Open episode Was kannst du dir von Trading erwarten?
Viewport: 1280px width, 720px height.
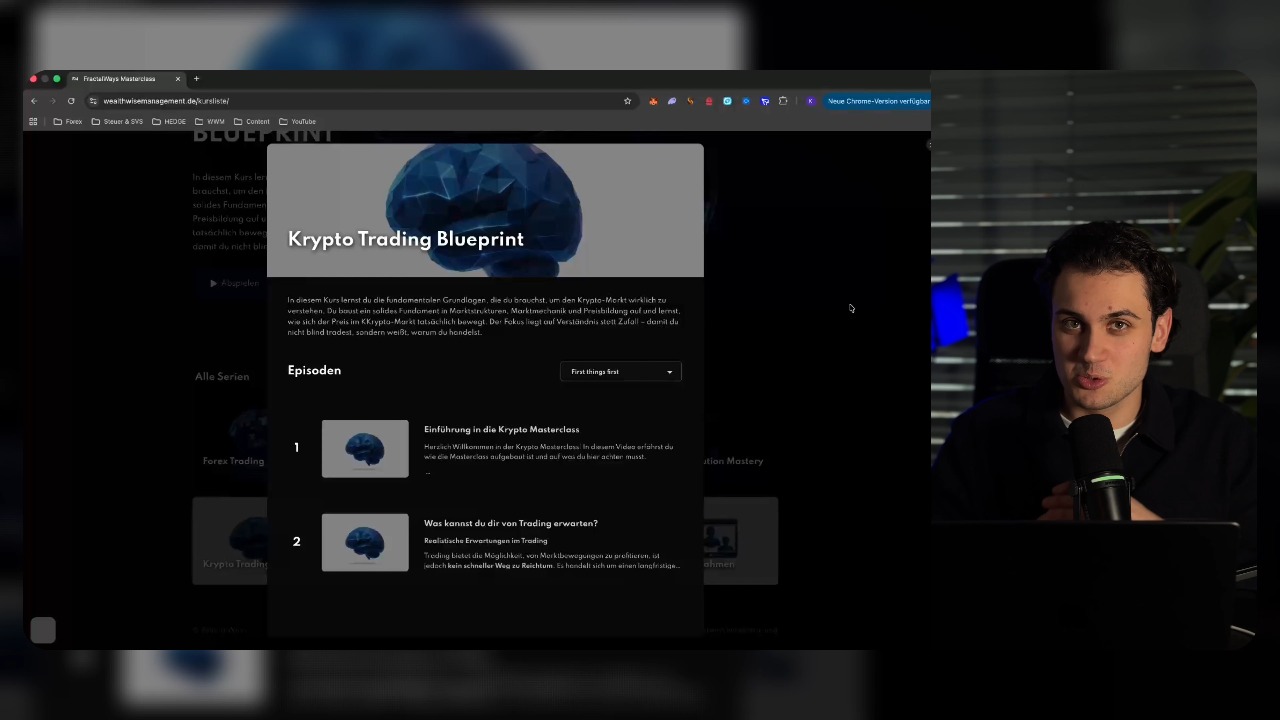511,523
